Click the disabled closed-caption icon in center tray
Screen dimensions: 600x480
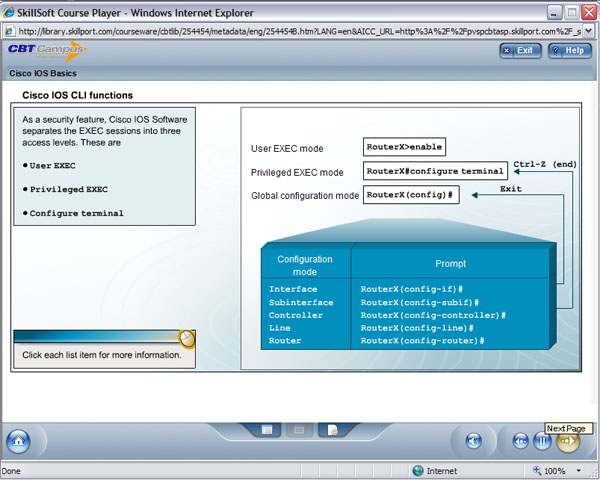pos(299,430)
